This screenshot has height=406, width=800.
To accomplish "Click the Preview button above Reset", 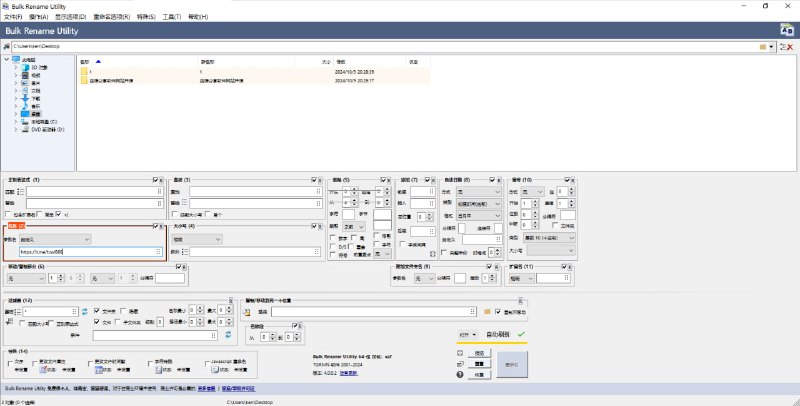I will point(479,353).
